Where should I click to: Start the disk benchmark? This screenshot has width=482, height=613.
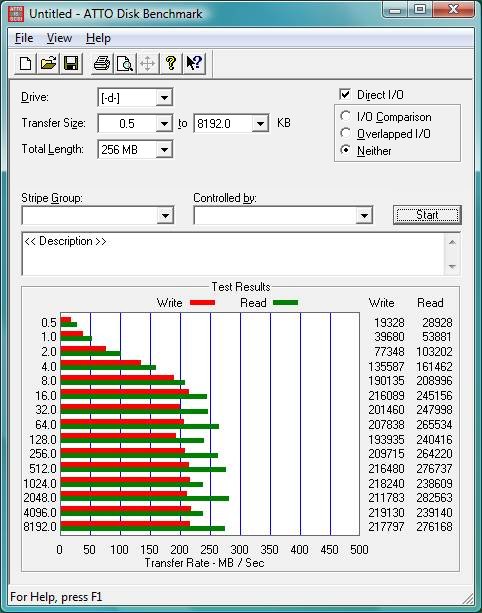click(x=427, y=215)
